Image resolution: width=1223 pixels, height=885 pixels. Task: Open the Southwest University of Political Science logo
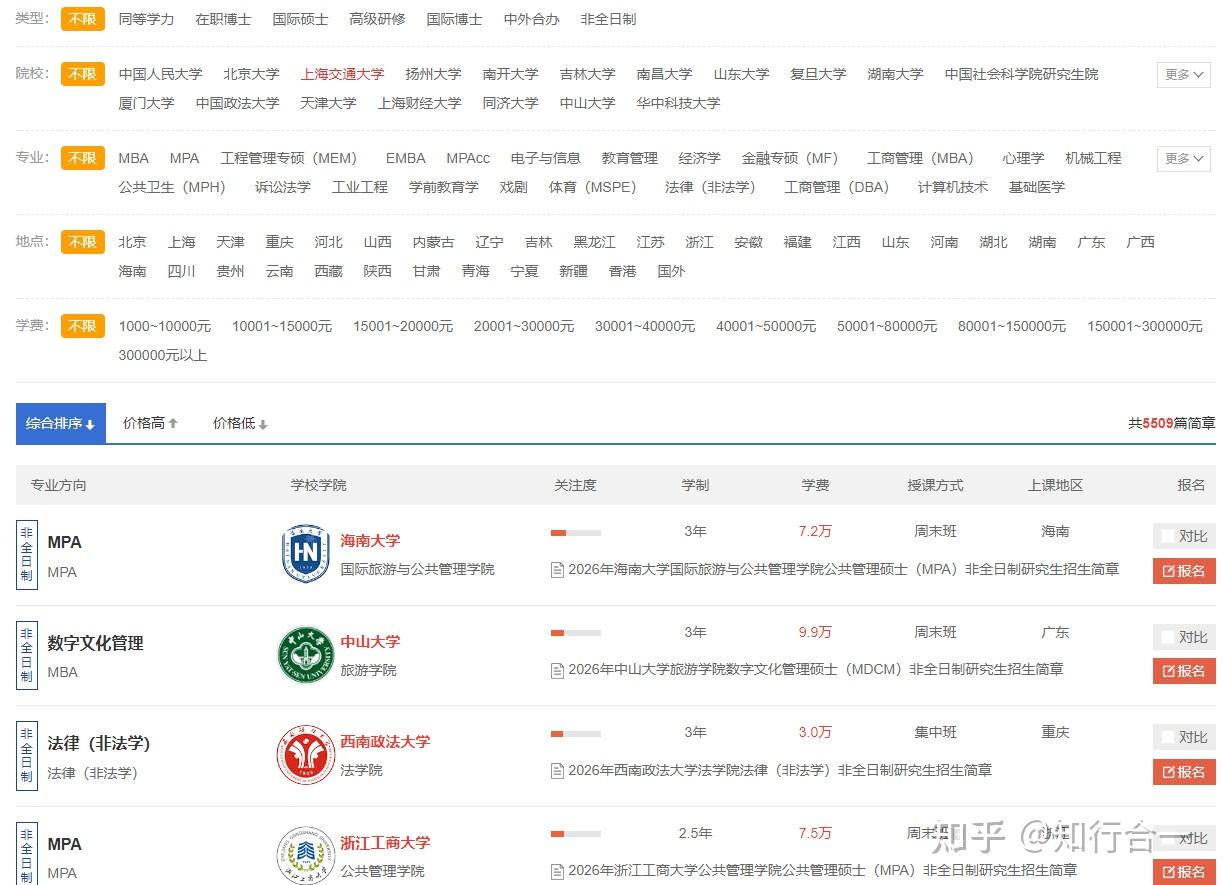coord(305,756)
